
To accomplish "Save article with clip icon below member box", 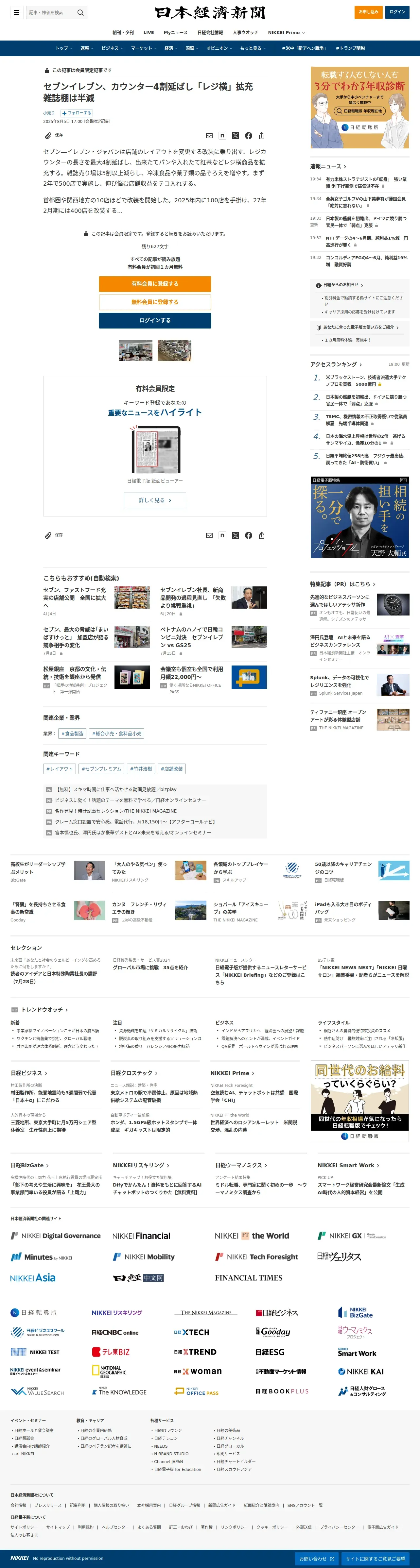I will pos(48,536).
